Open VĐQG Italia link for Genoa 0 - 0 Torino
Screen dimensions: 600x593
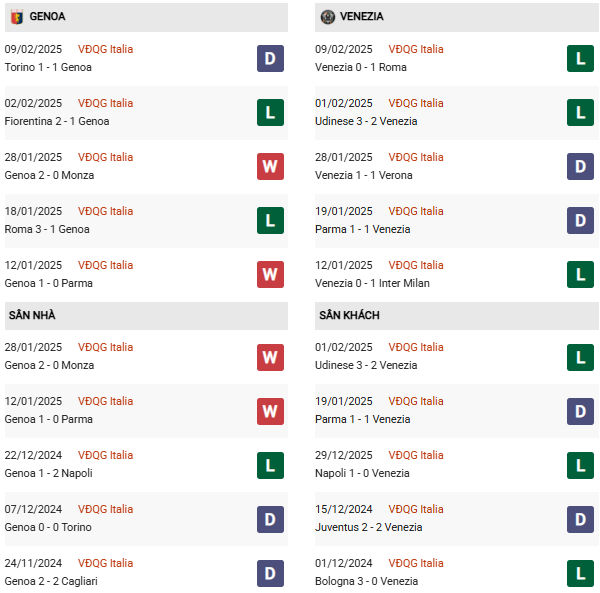click(x=105, y=509)
